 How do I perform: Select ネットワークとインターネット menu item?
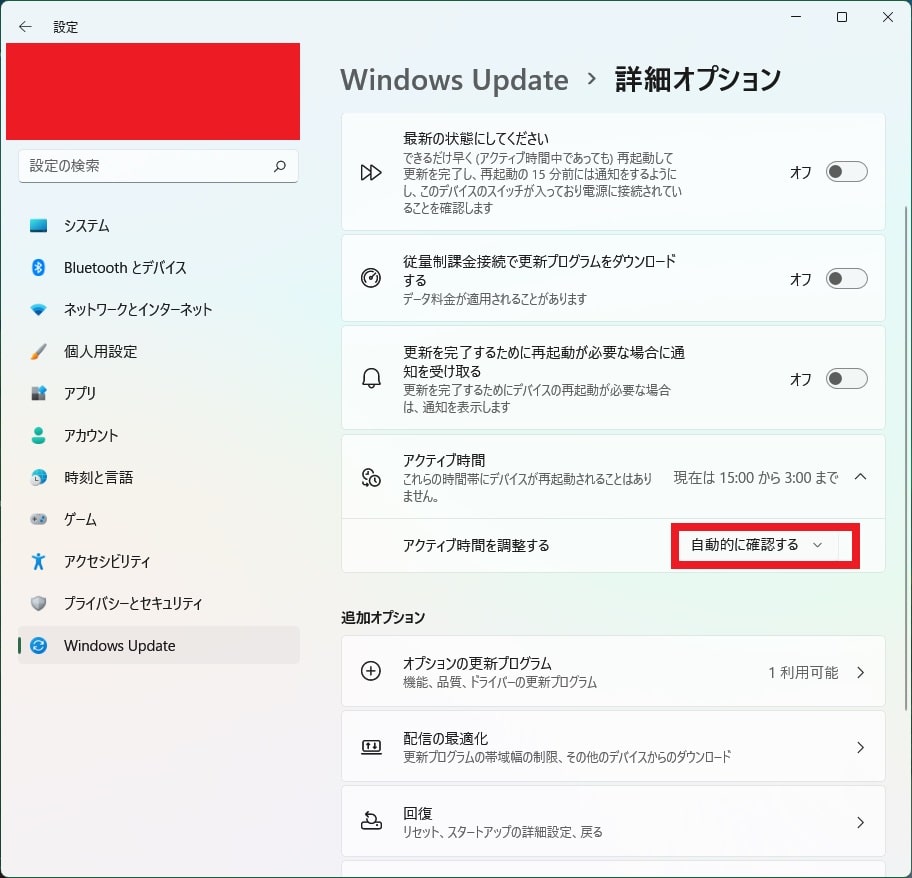pos(159,309)
